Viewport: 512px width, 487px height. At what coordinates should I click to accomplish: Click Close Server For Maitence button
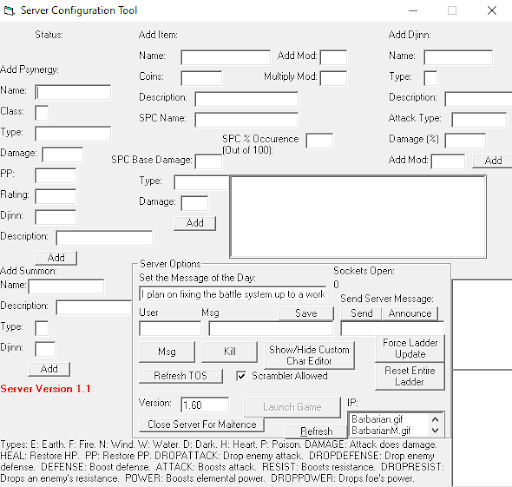[202, 424]
